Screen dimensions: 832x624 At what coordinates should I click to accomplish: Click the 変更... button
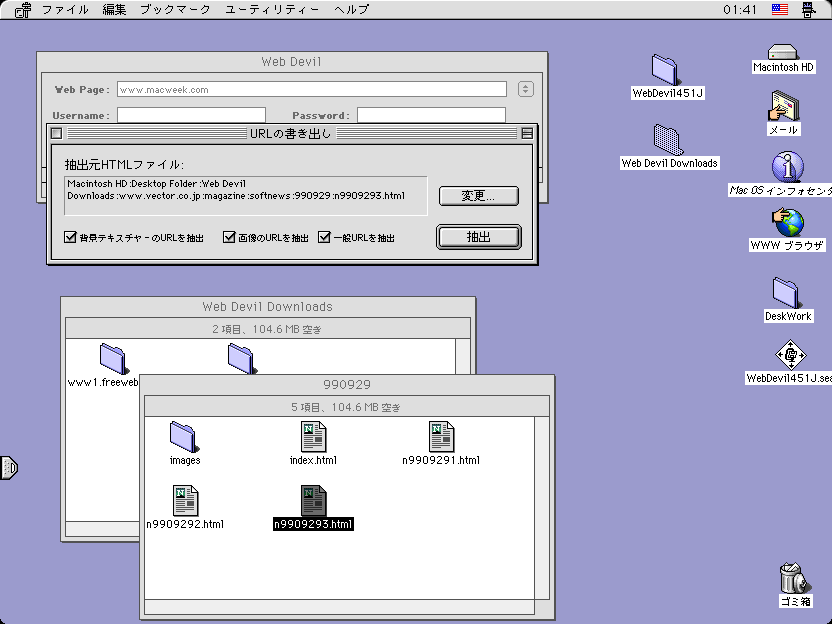pyautogui.click(x=479, y=195)
